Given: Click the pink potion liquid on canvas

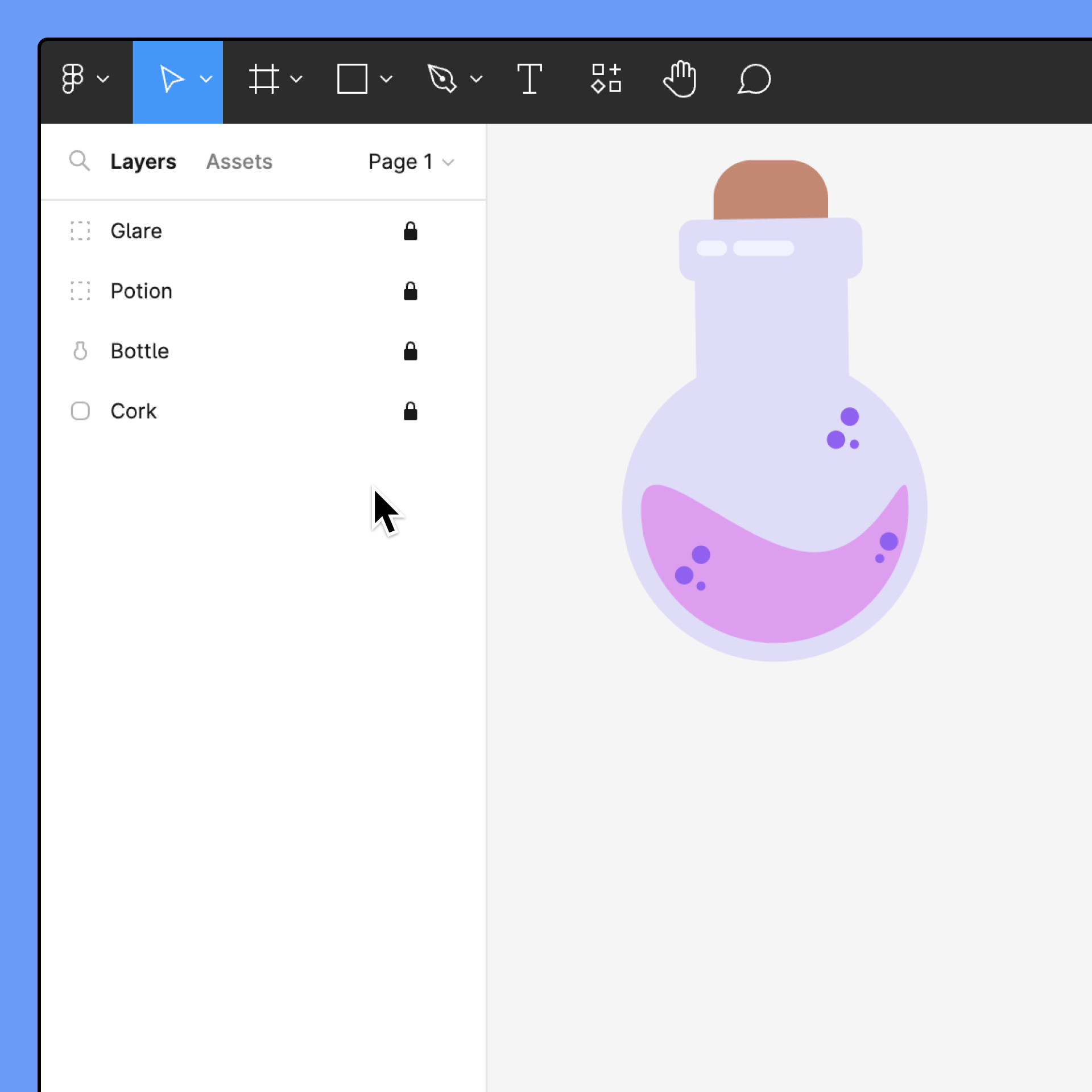Looking at the screenshot, I should pyautogui.click(x=773, y=591).
